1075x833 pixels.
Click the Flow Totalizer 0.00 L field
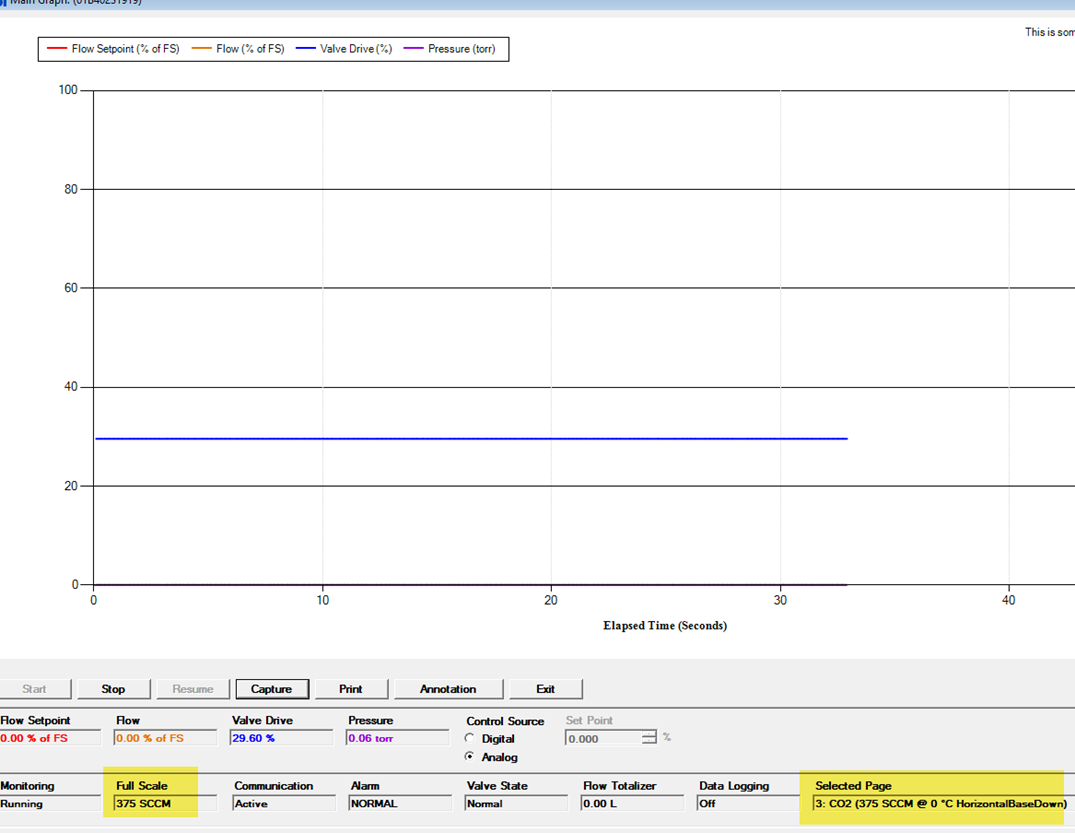[x=631, y=804]
